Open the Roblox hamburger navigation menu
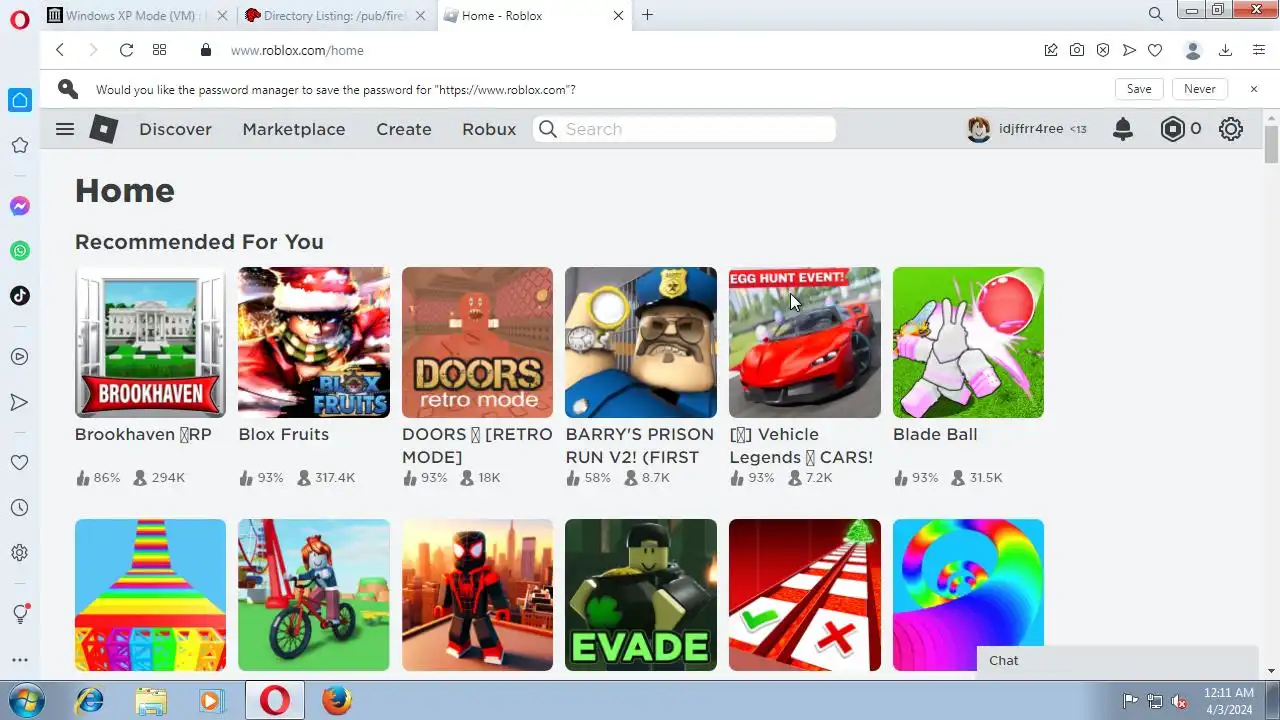The height and width of the screenshot is (720, 1280). point(65,129)
